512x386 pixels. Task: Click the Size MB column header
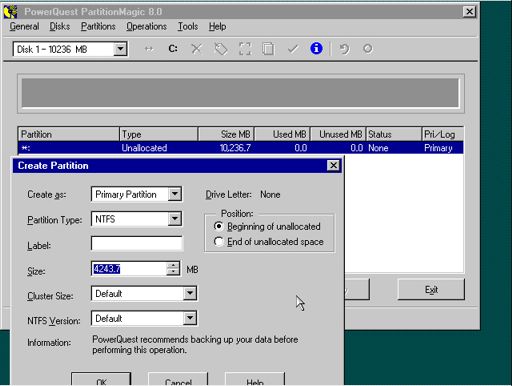(226, 134)
